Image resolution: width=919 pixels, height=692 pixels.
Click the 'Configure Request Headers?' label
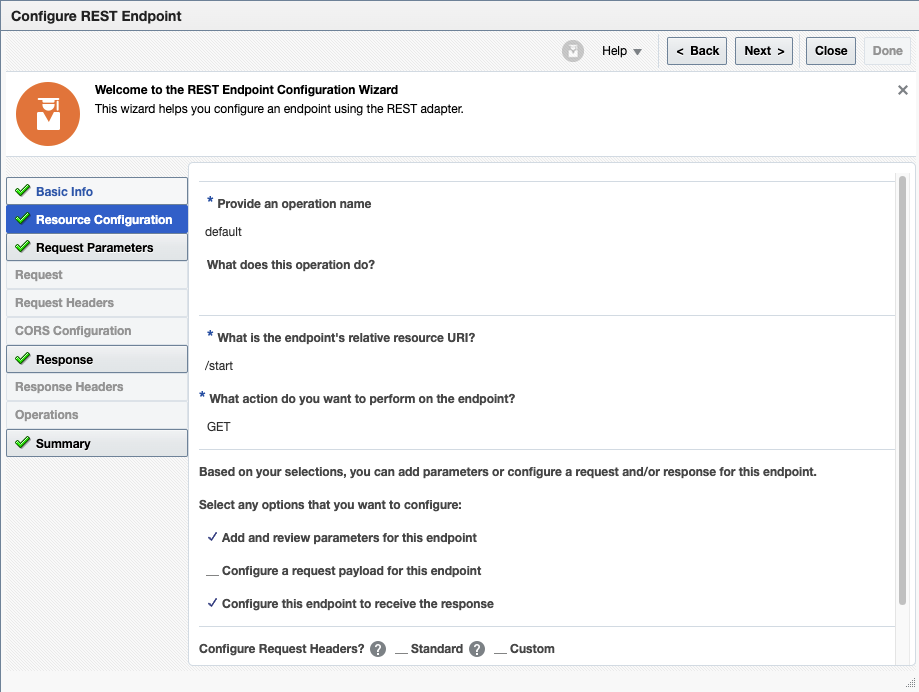tap(281, 649)
